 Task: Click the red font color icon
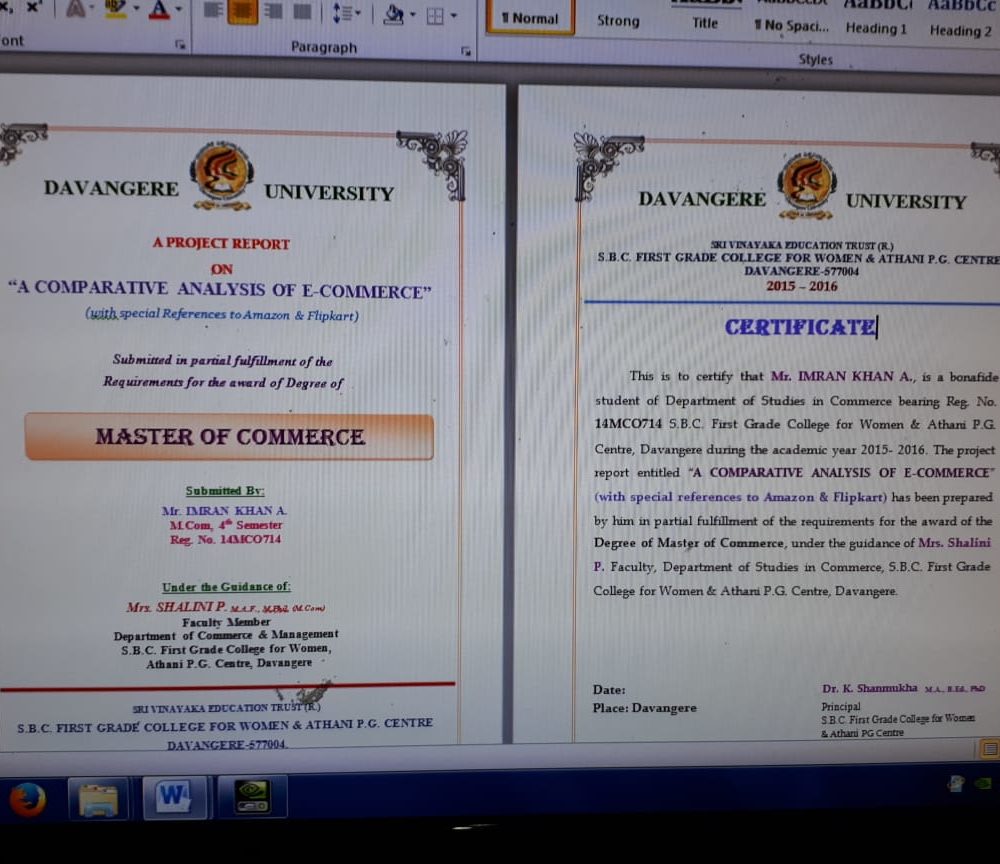159,11
